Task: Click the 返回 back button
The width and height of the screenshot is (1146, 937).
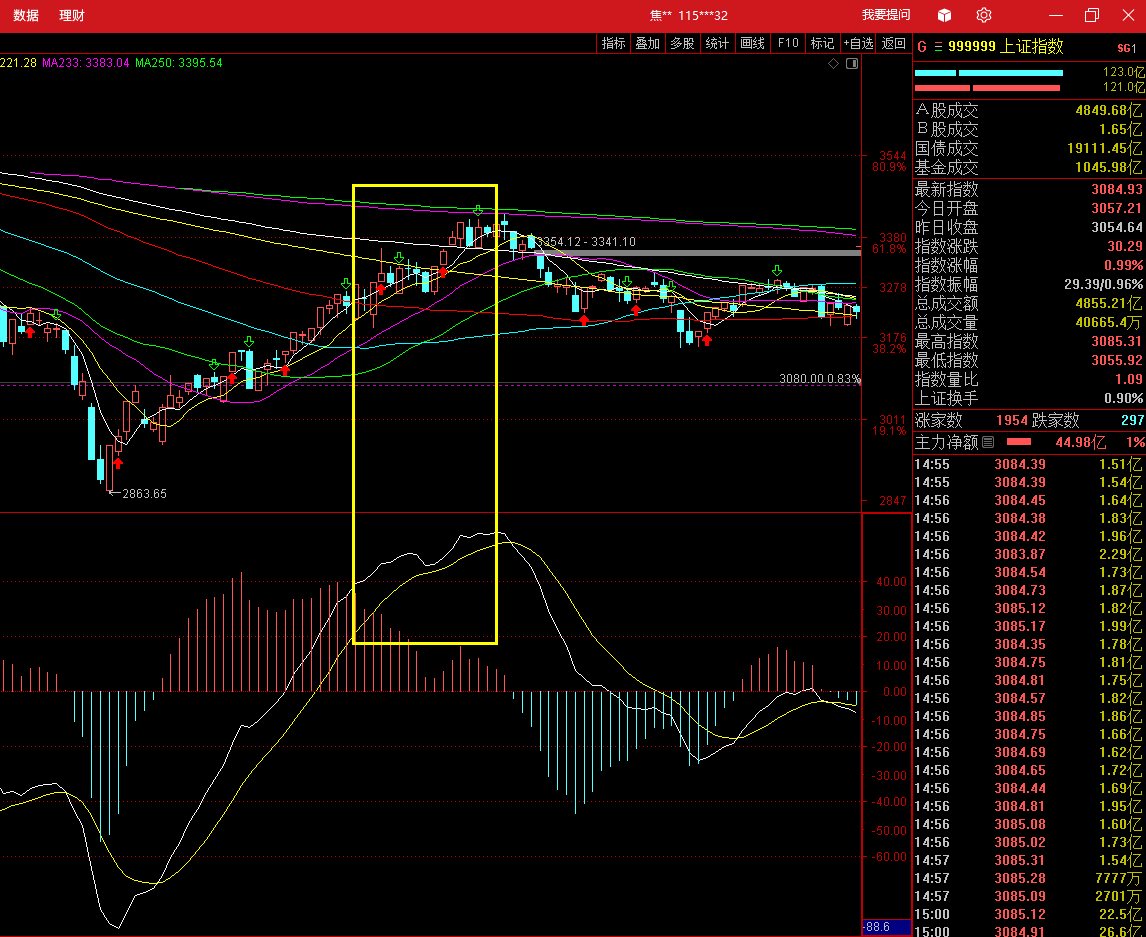Action: pos(893,43)
